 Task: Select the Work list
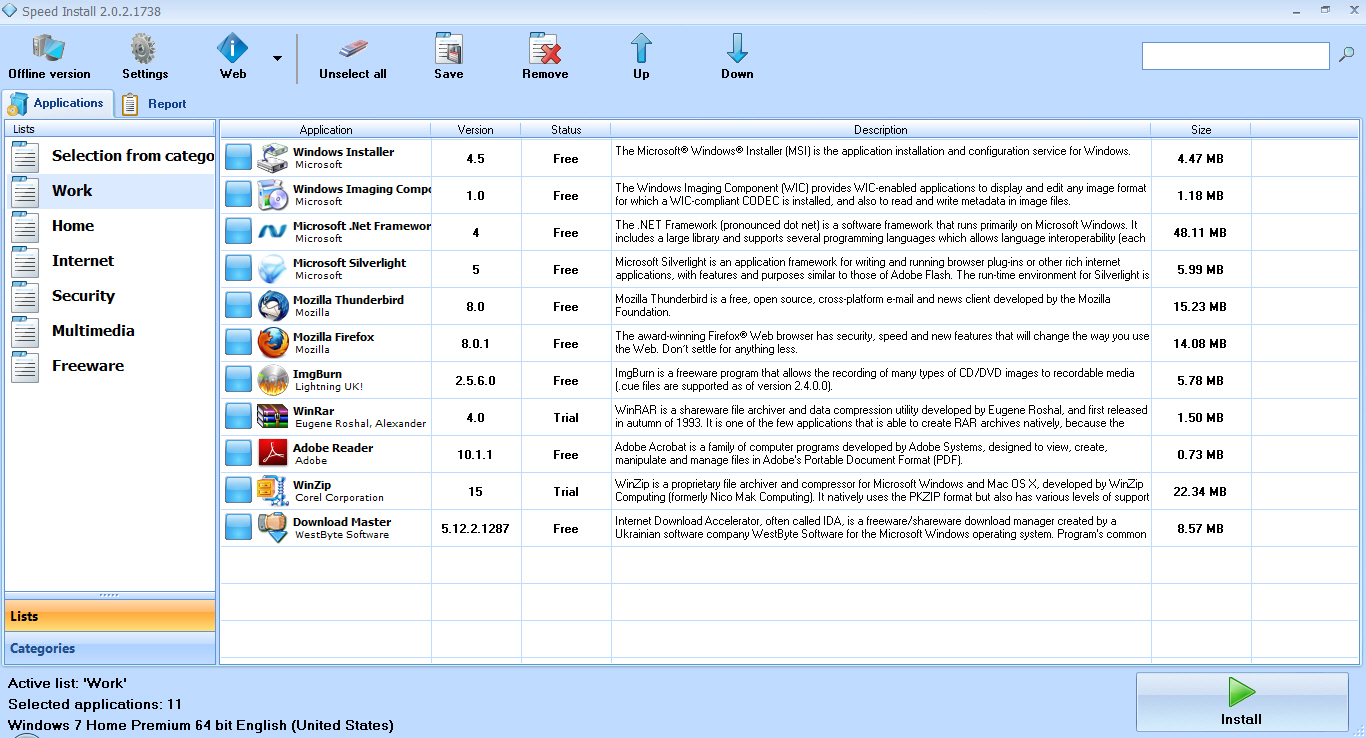click(110, 191)
